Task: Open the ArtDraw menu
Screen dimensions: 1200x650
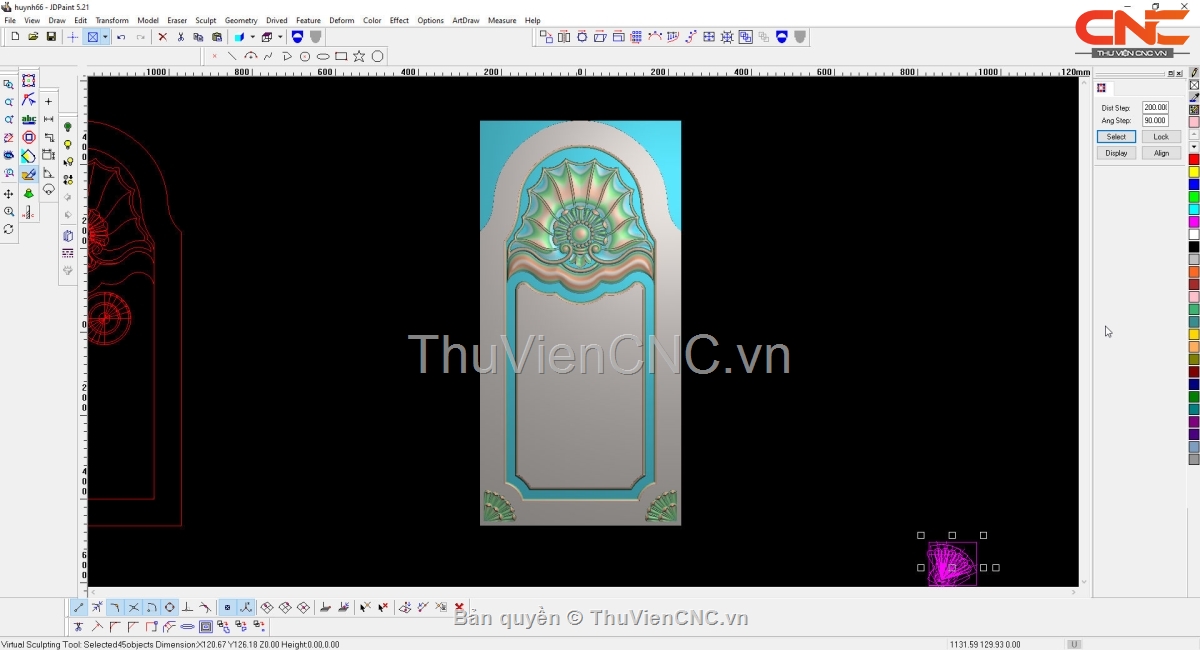Action: pos(465,20)
